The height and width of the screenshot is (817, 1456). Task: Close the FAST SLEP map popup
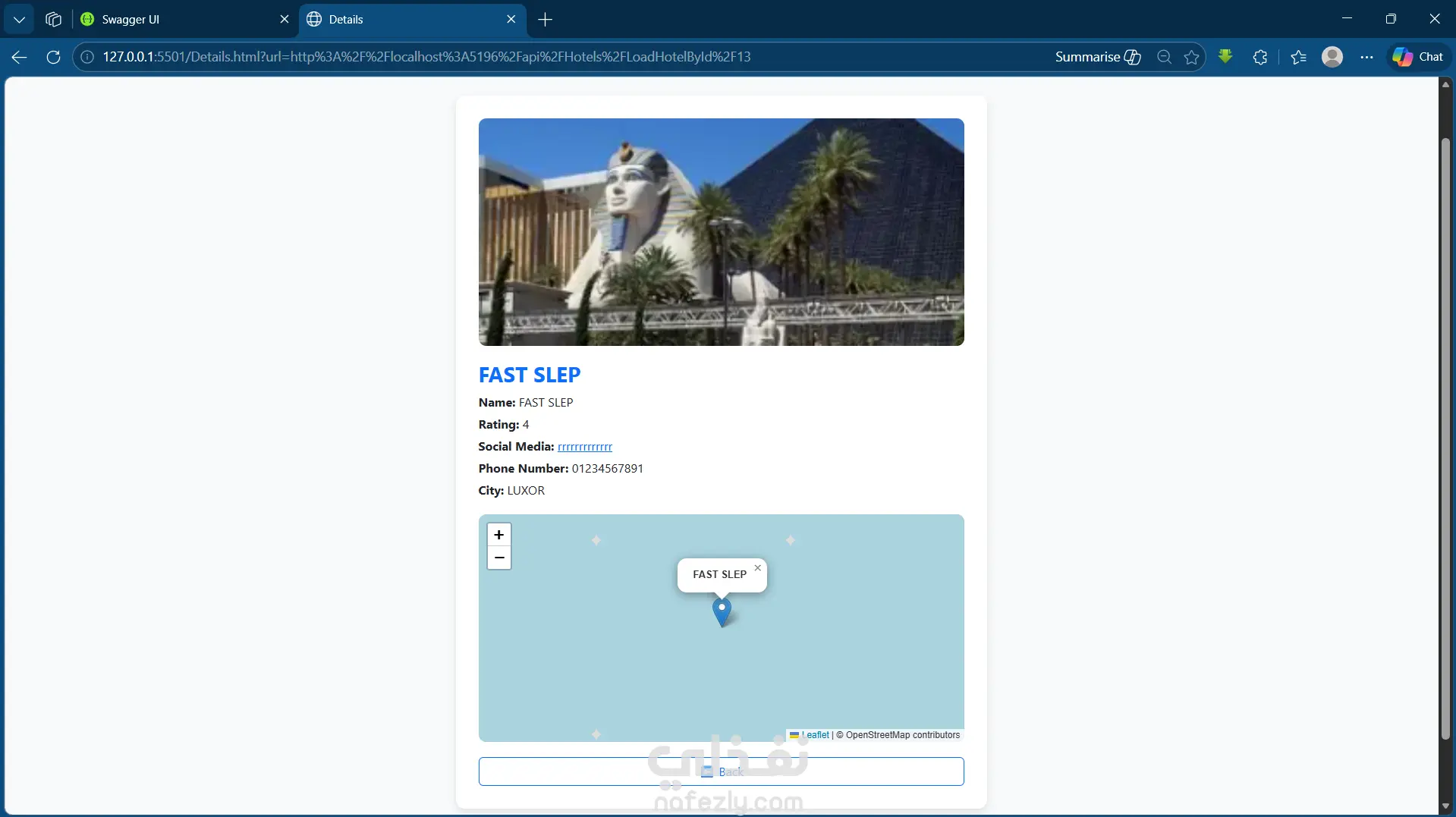[x=757, y=567]
